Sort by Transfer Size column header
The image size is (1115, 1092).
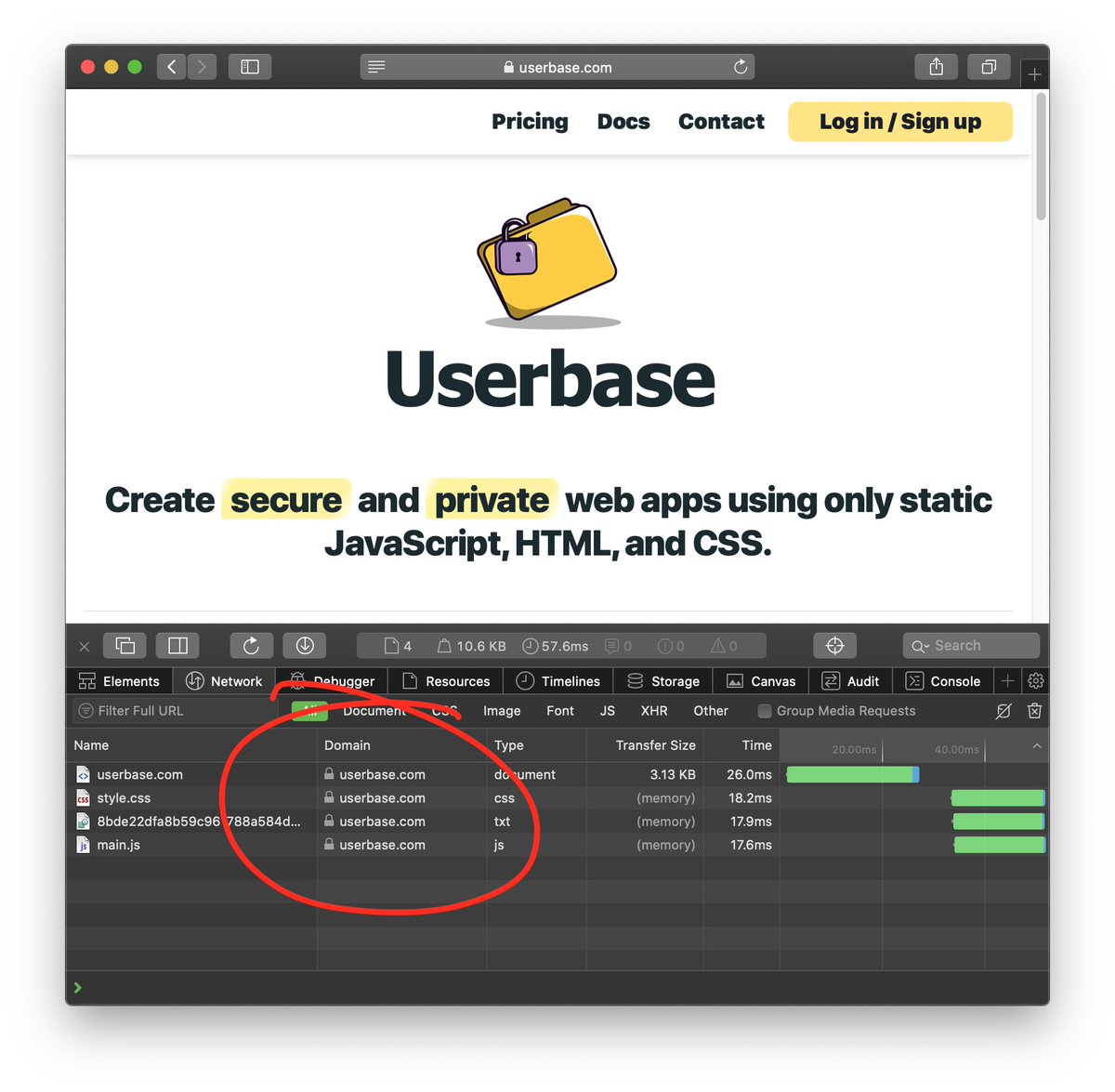[x=645, y=745]
